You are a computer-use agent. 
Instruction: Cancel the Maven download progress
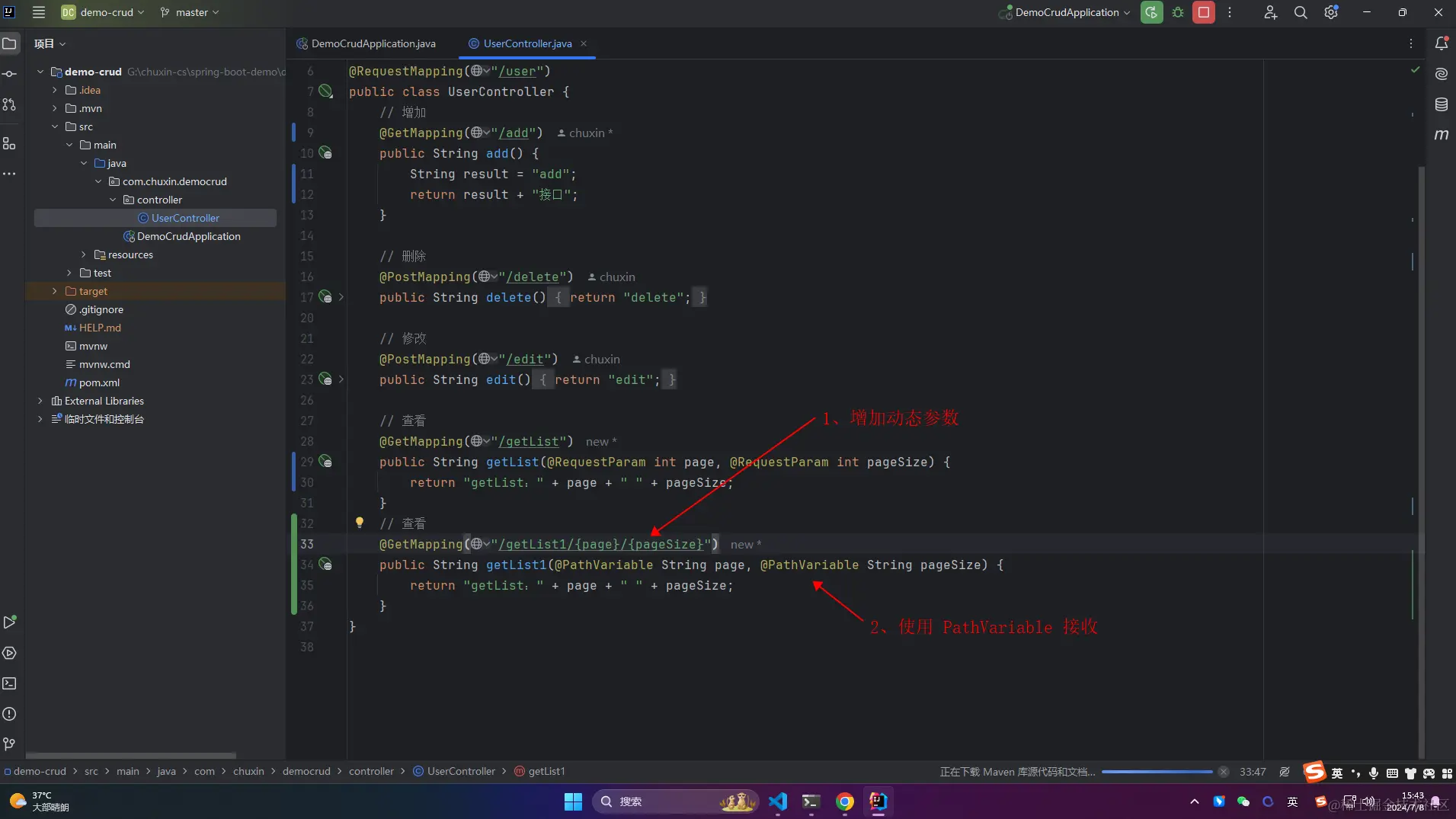[1224, 772]
